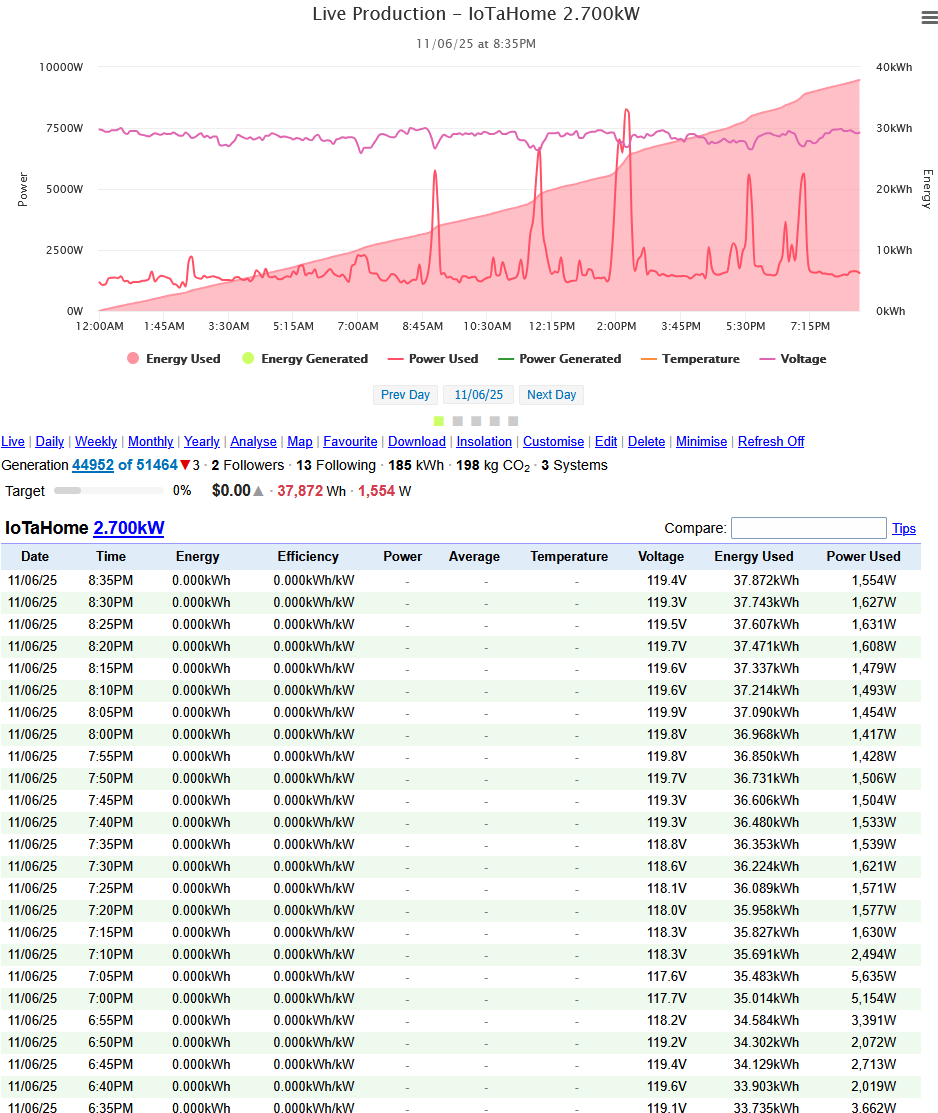Viewport: 938px width, 1113px height.
Task: Switch to the Daily view
Action: coord(50,442)
